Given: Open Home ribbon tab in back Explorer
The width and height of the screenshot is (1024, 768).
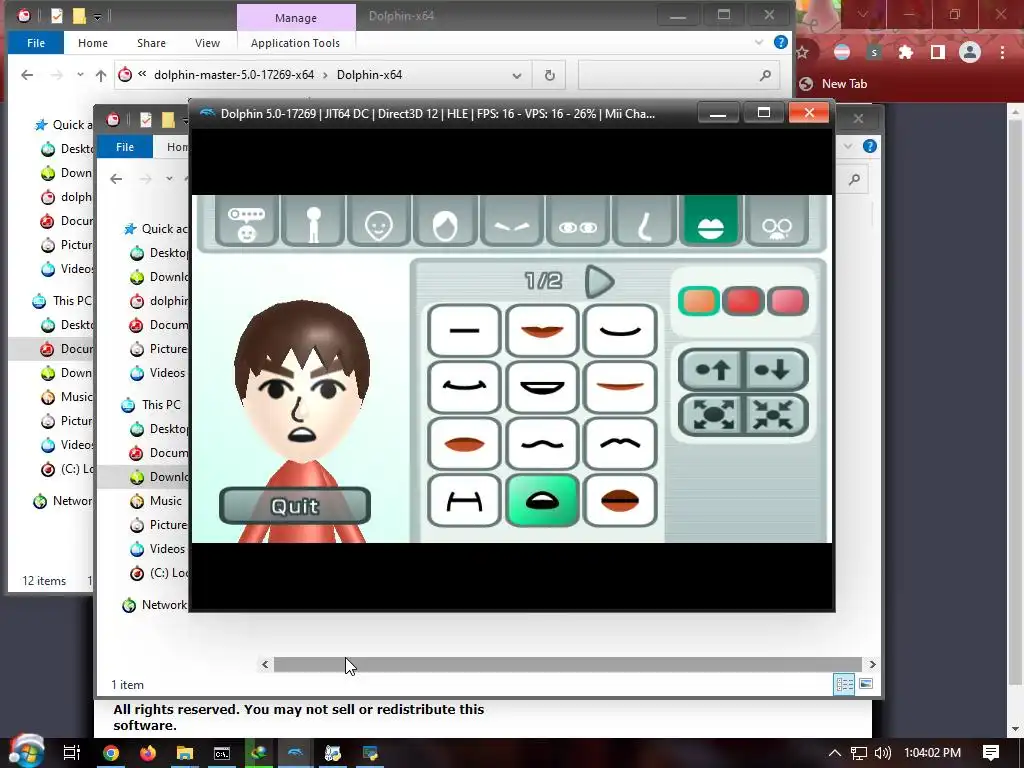Looking at the screenshot, I should coord(93,43).
